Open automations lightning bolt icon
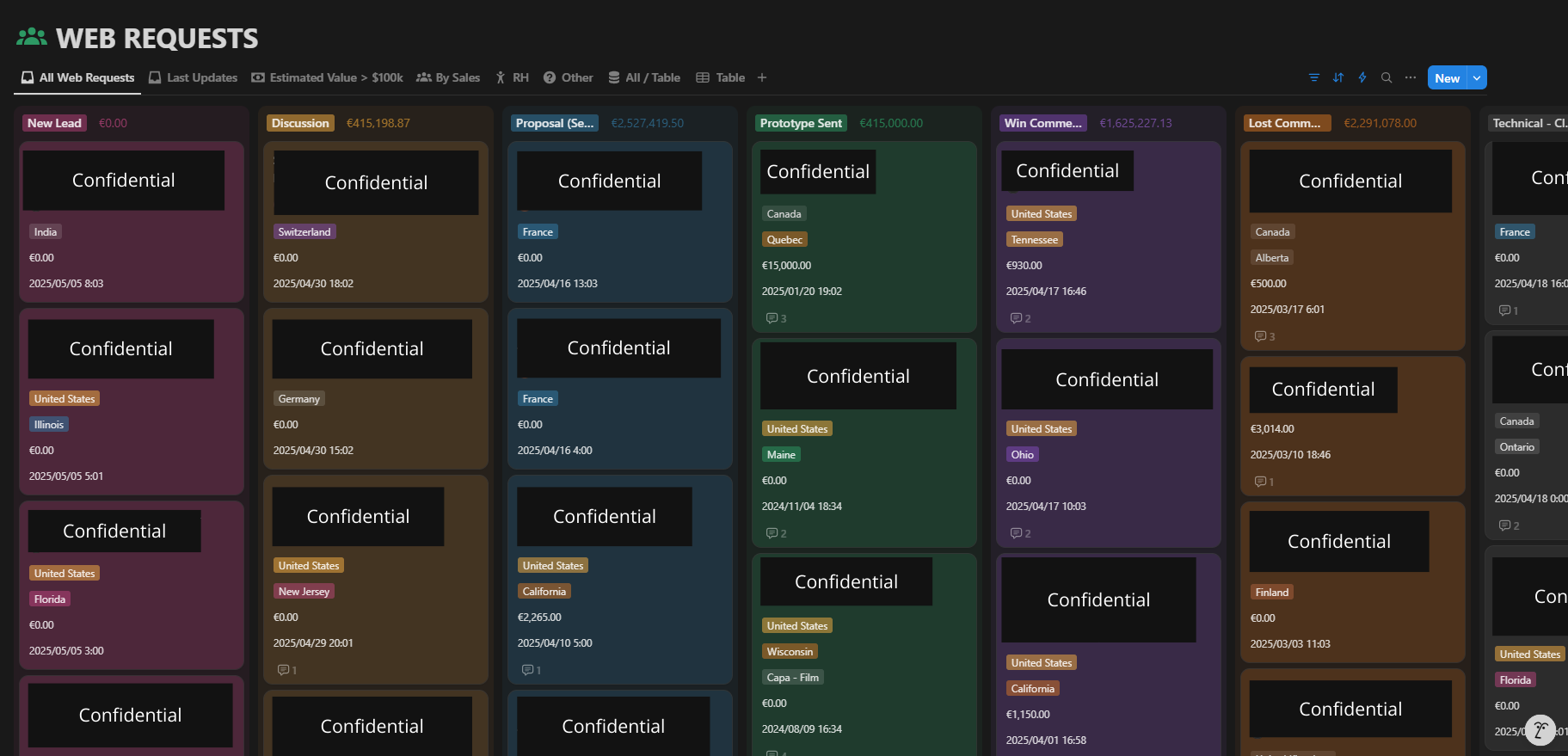Image resolution: width=1568 pixels, height=756 pixels. pos(1362,77)
